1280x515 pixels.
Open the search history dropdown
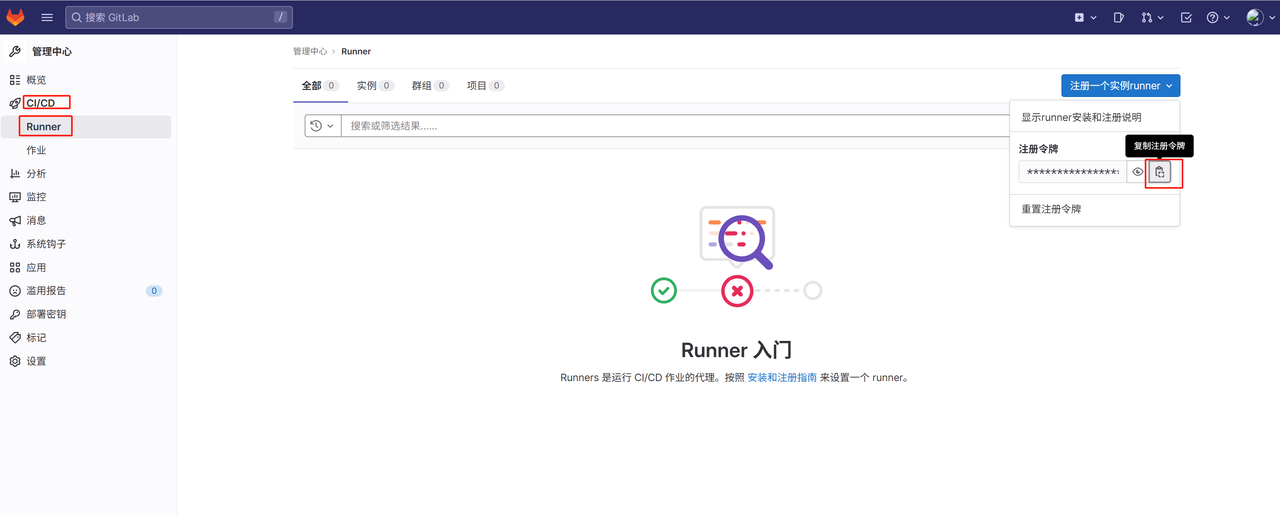(x=322, y=126)
